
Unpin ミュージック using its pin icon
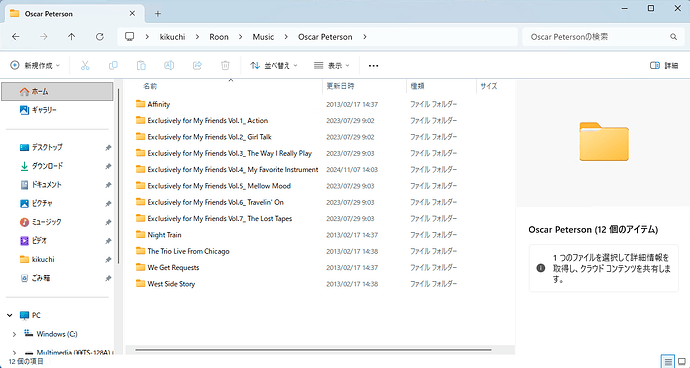(x=108, y=222)
